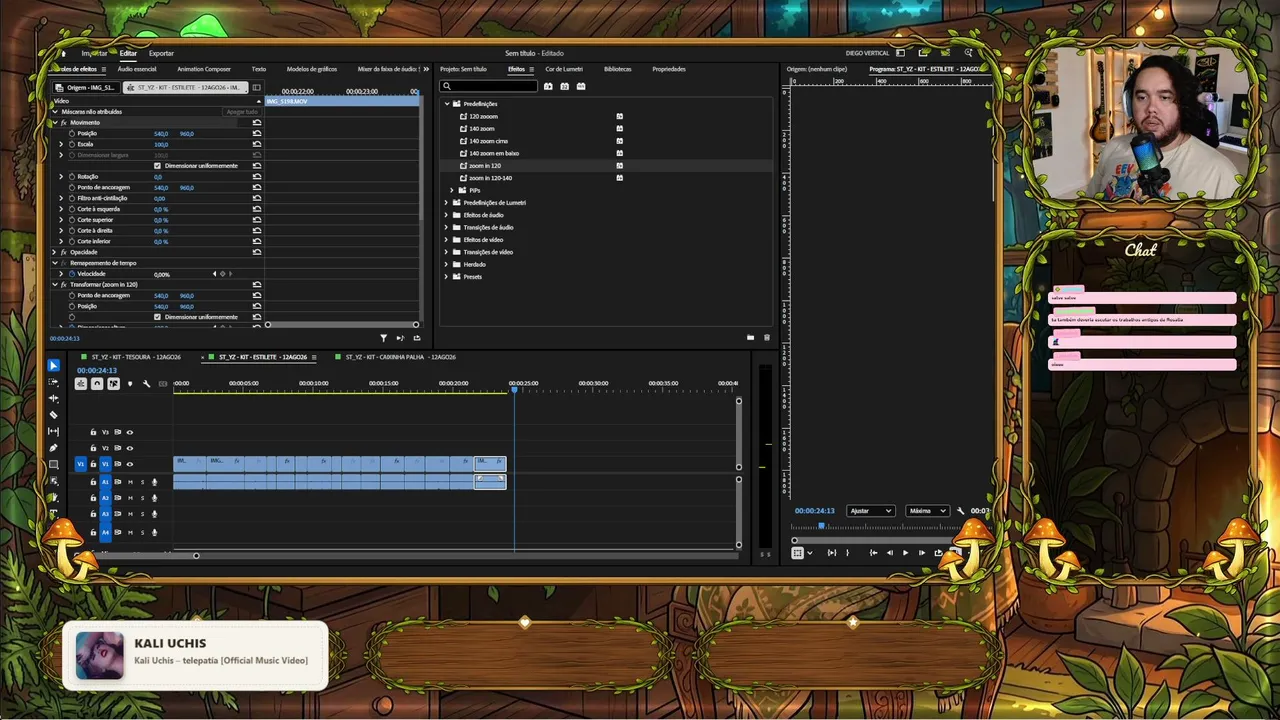The image size is (1280, 720).
Task: Step back one frame in program monitor
Action: pyautogui.click(x=890, y=553)
